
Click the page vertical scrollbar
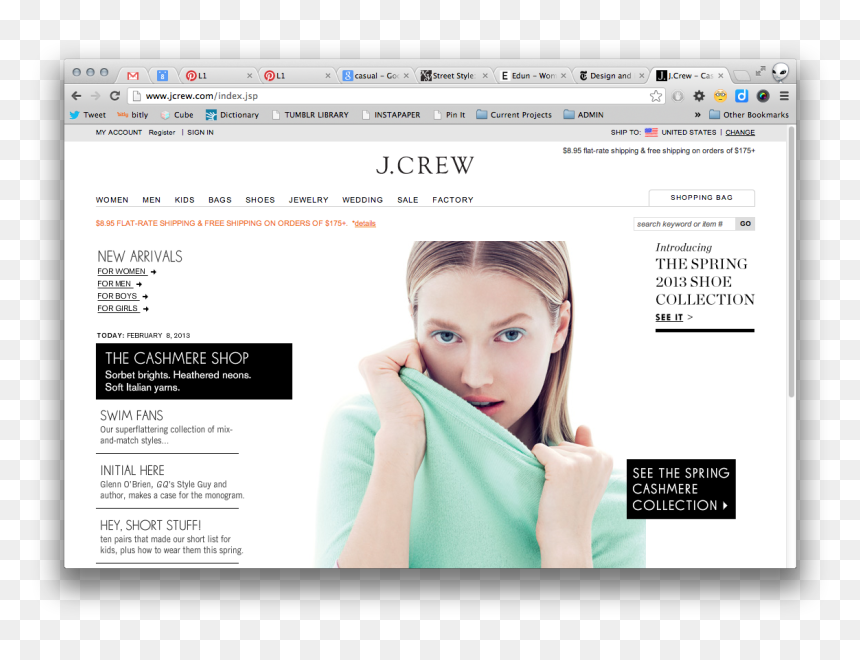tap(791, 262)
